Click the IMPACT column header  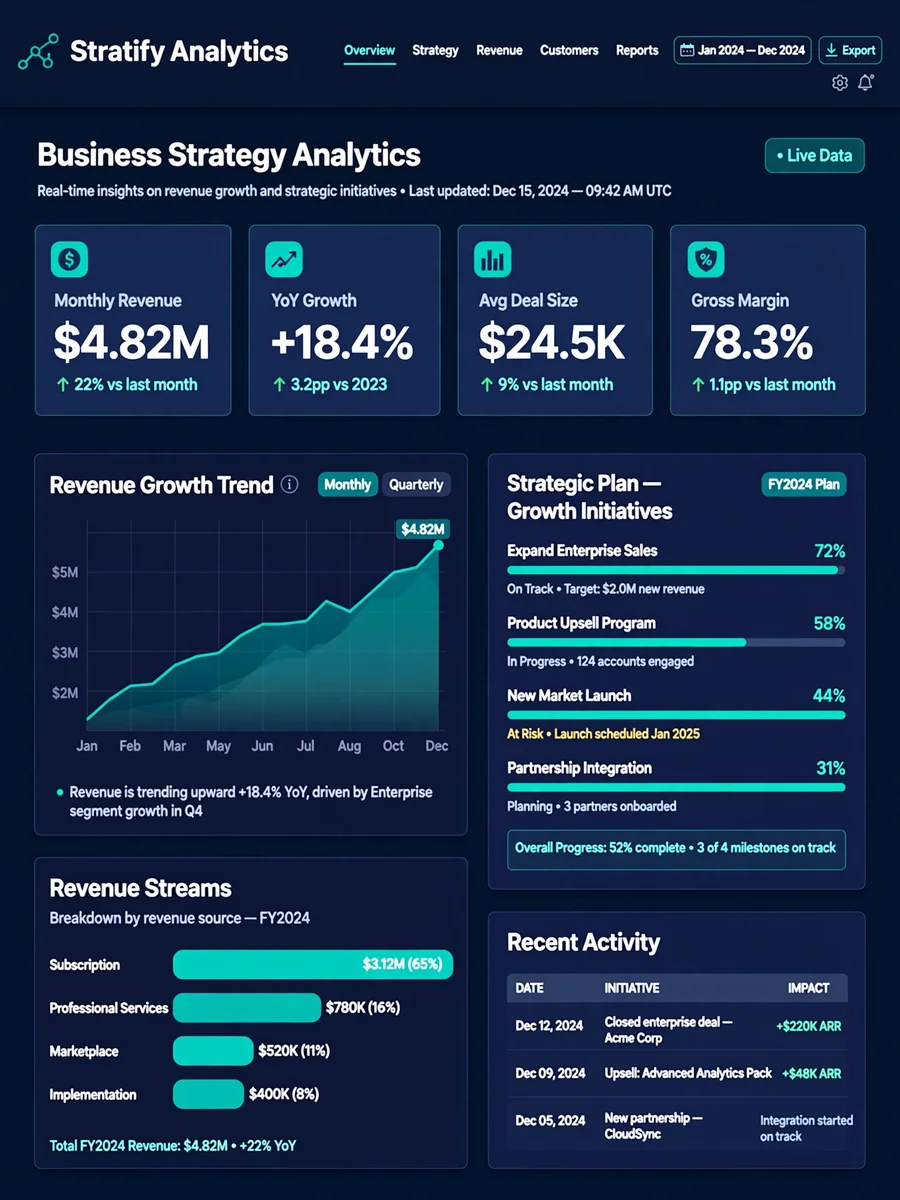[808, 988]
